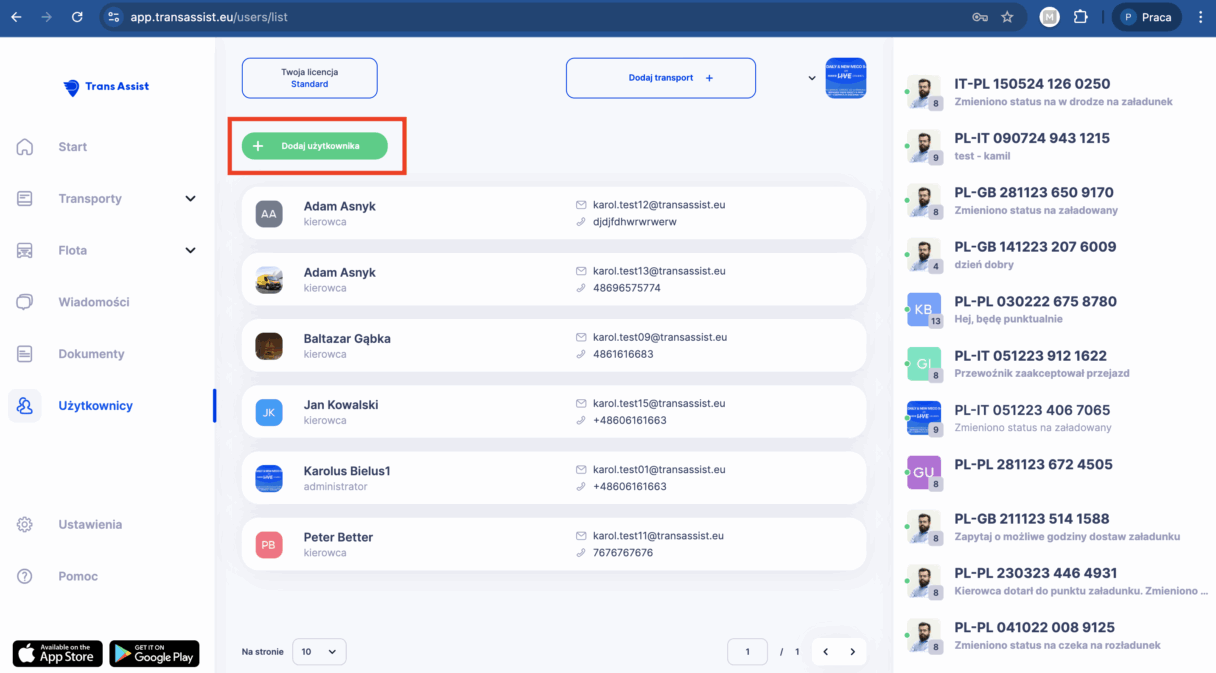The height and width of the screenshot is (673, 1216).
Task: Go to next page of users
Action: (x=852, y=652)
